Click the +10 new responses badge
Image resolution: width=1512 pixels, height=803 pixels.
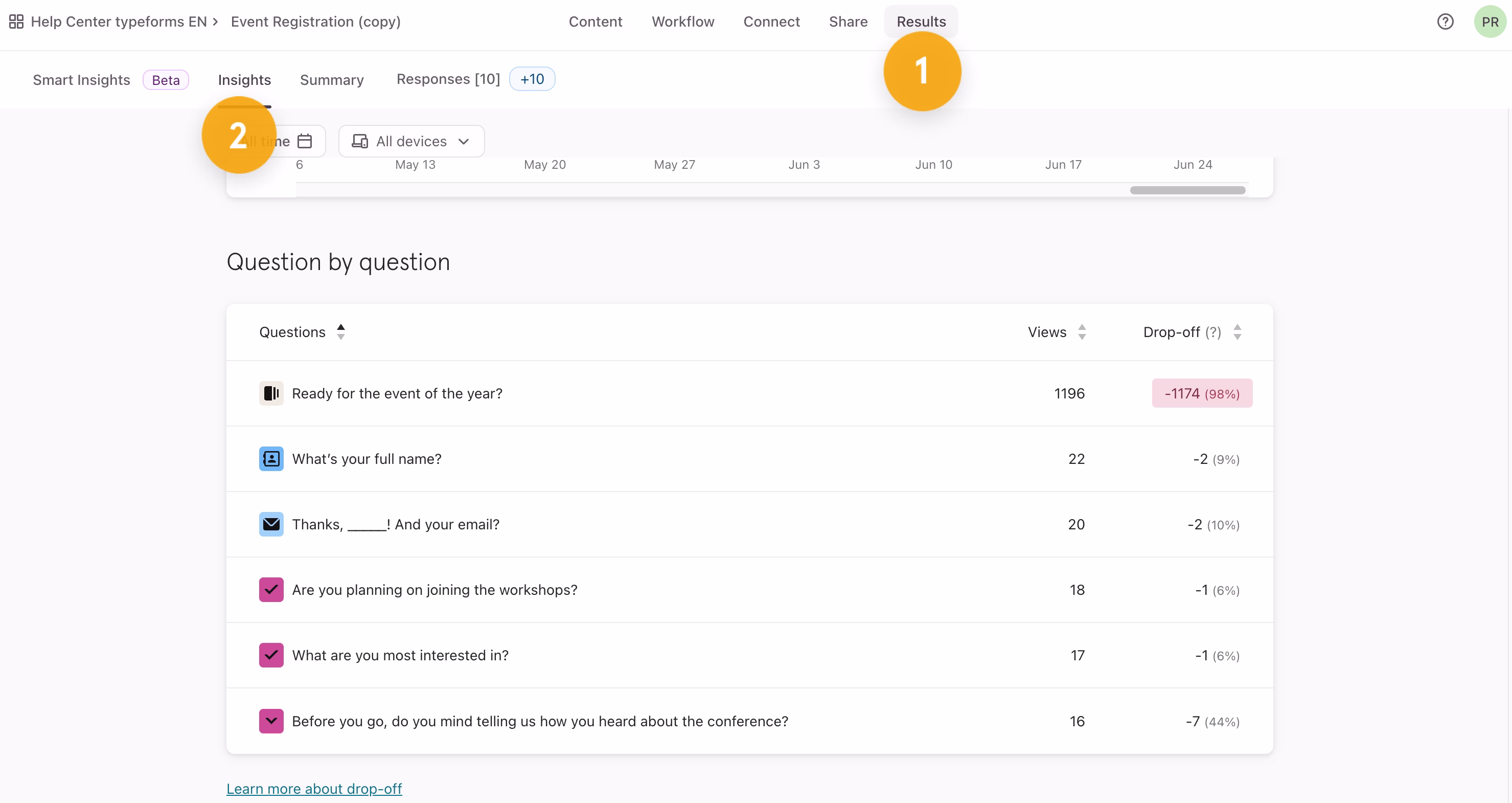click(532, 79)
